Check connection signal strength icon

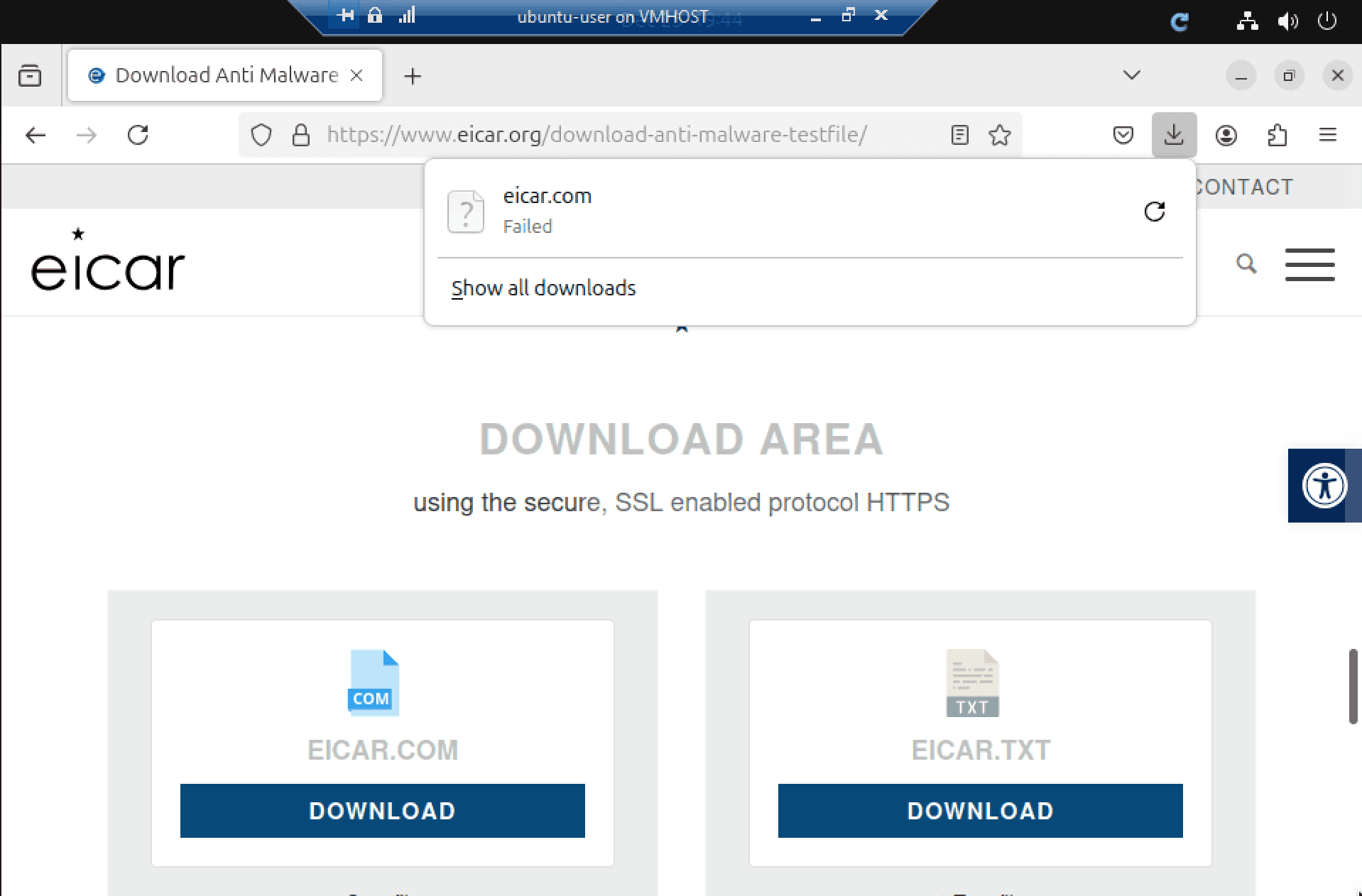pos(407,15)
